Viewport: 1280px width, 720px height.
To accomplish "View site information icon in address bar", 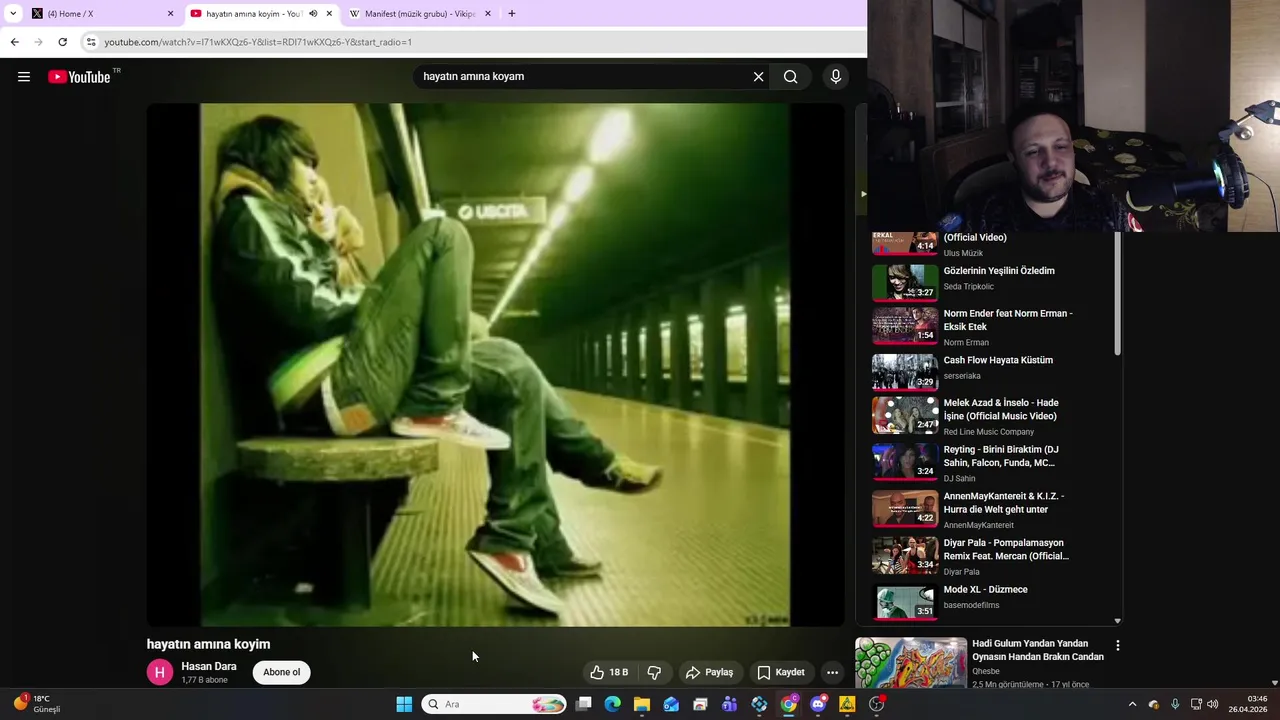I will (x=91, y=42).
